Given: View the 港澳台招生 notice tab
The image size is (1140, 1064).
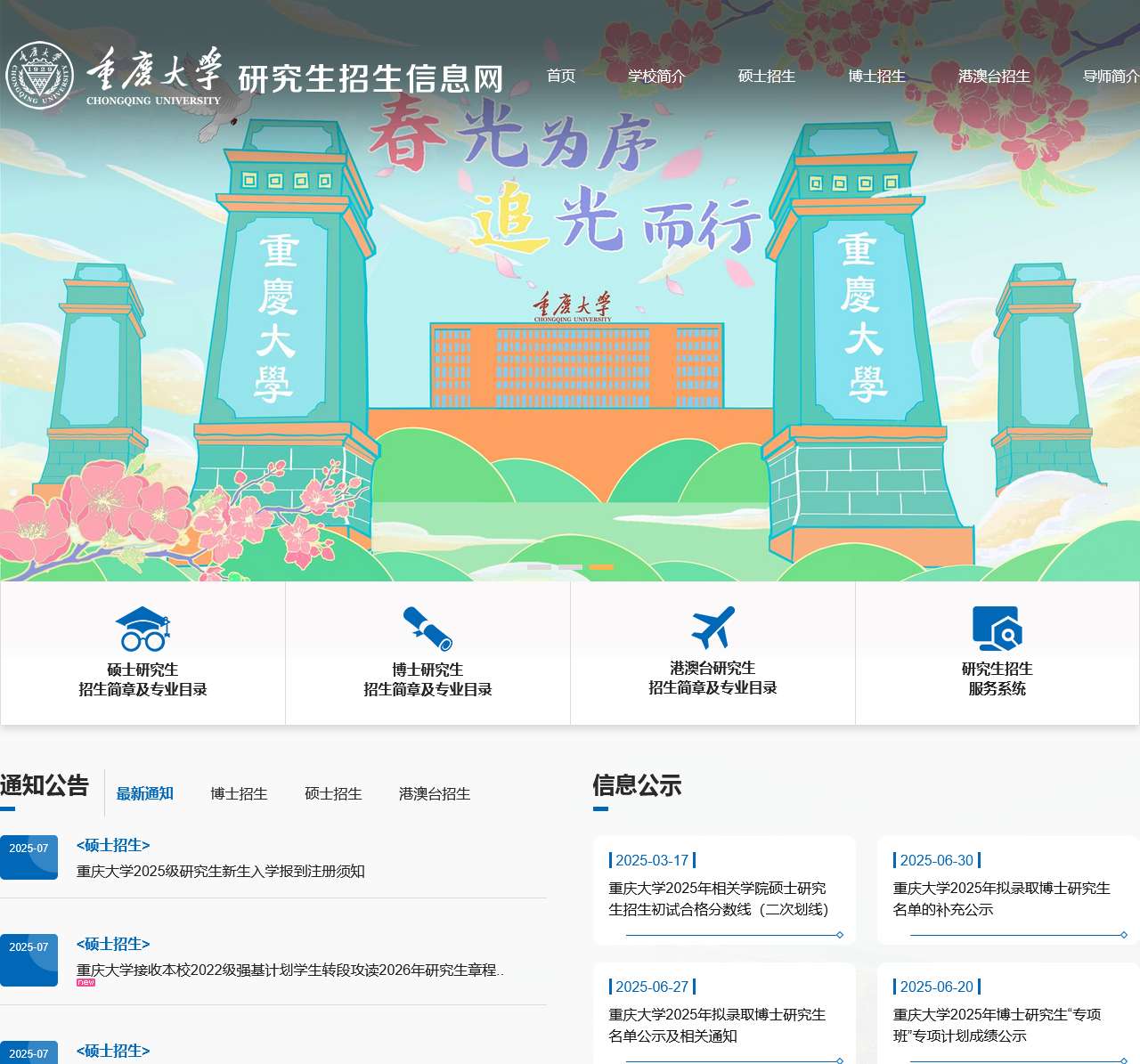Looking at the screenshot, I should [434, 794].
